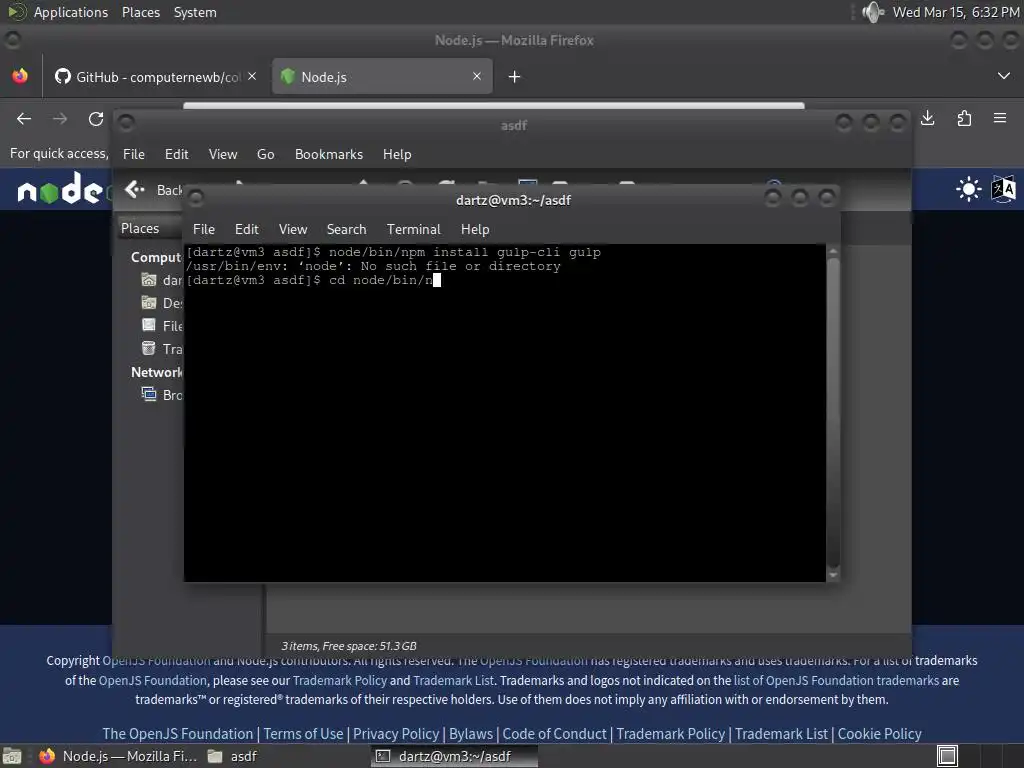Switch to the GitHub computernewb tab
Viewport: 1024px width, 768px height.
(x=156, y=77)
